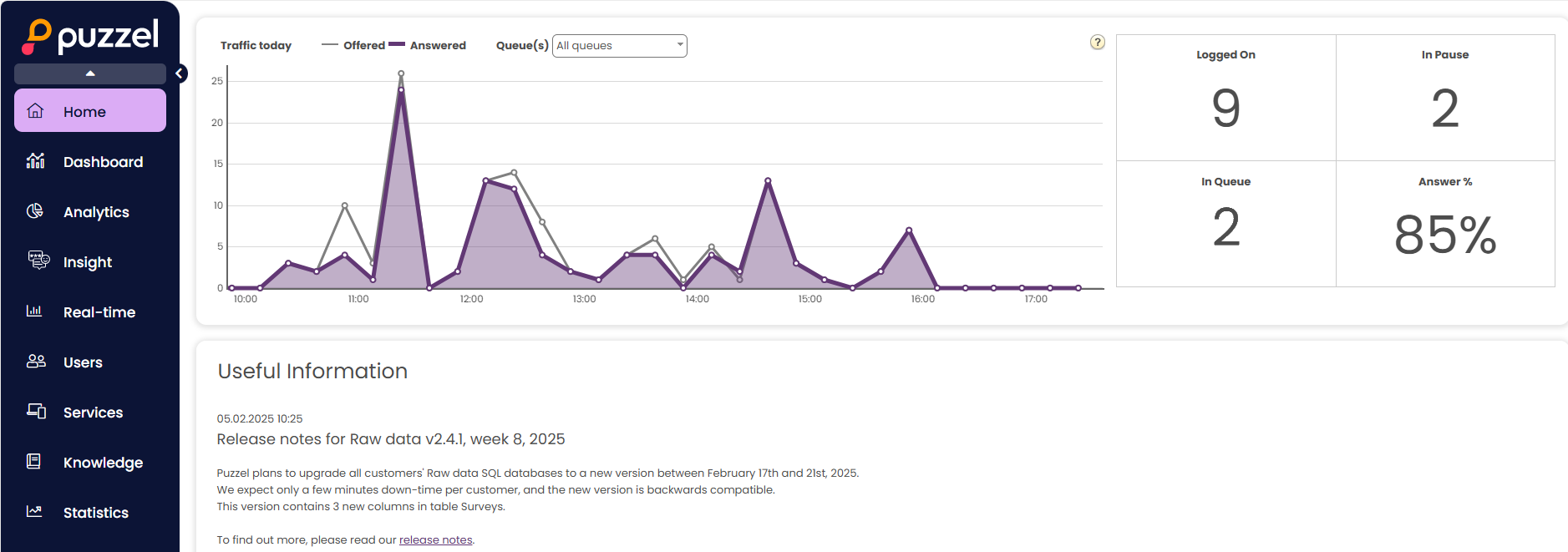The height and width of the screenshot is (552, 1568).
Task: Toggle the Offered series in legend
Action: (x=354, y=45)
